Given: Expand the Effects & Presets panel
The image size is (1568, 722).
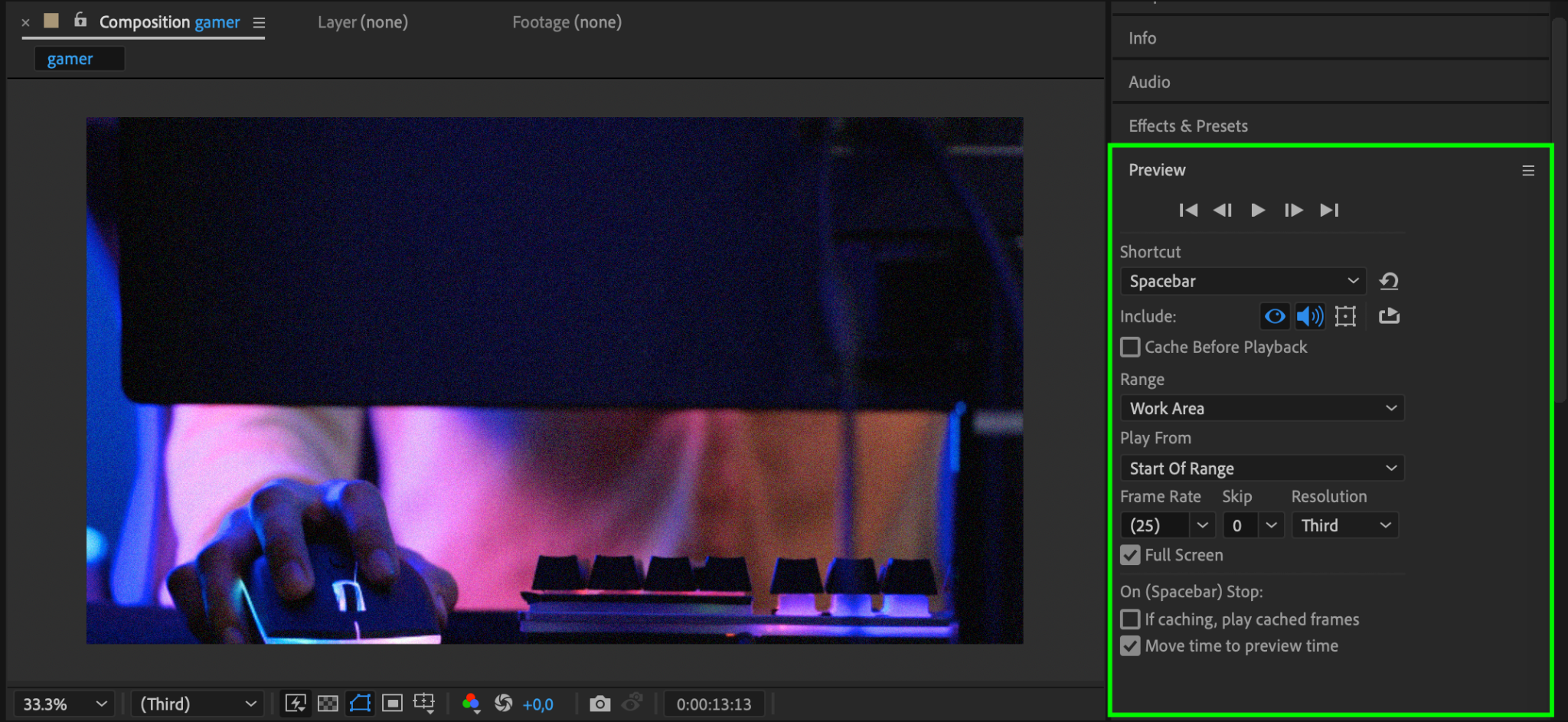Looking at the screenshot, I should [1188, 126].
